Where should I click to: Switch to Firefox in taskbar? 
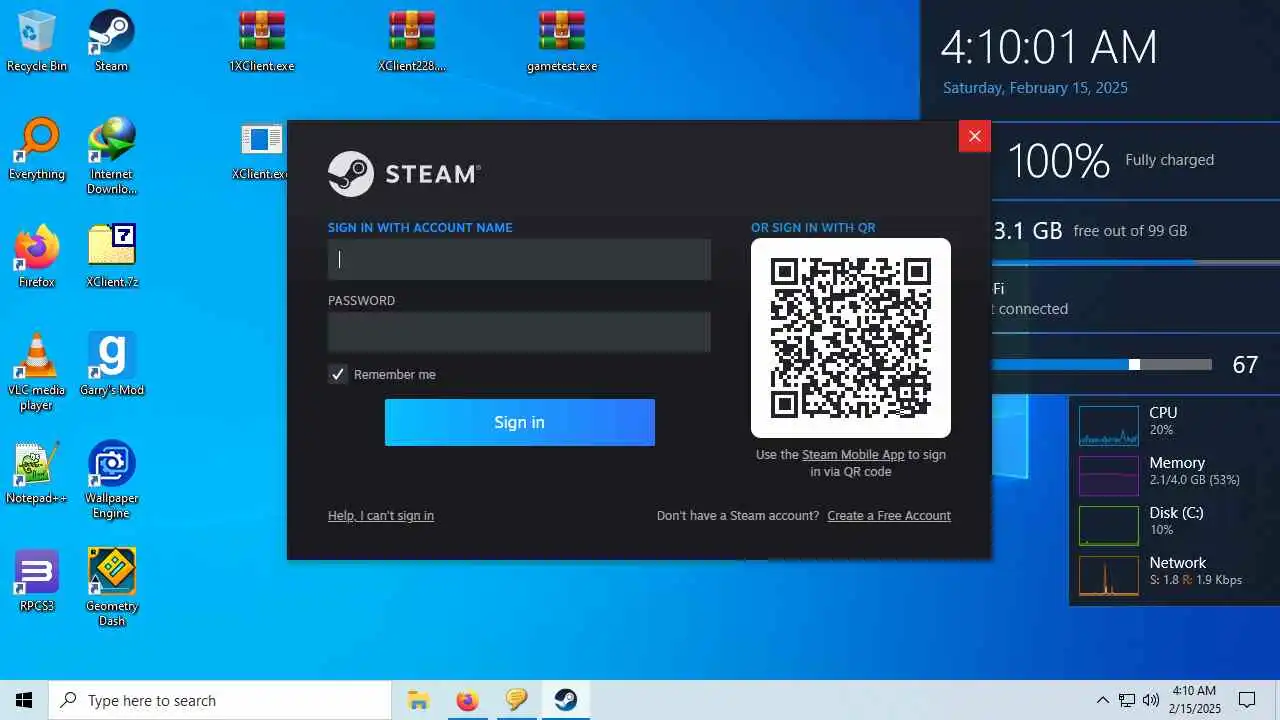point(467,700)
